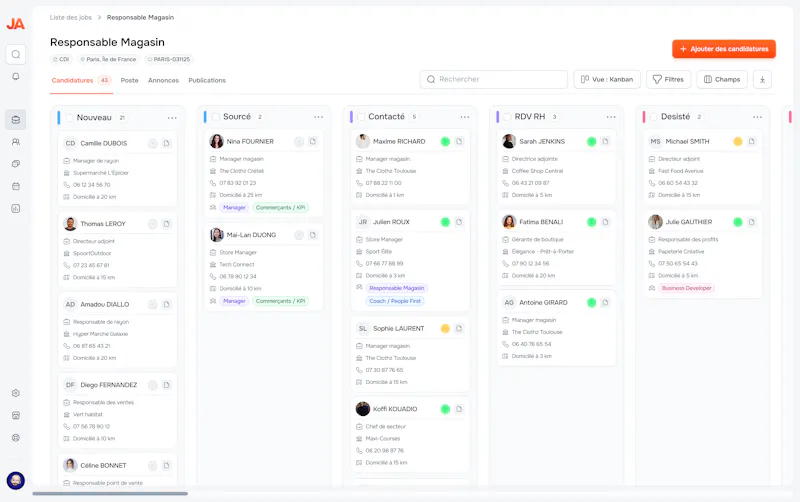800x502 pixels.
Task: Click Coach / People First tag
Action: point(395,301)
